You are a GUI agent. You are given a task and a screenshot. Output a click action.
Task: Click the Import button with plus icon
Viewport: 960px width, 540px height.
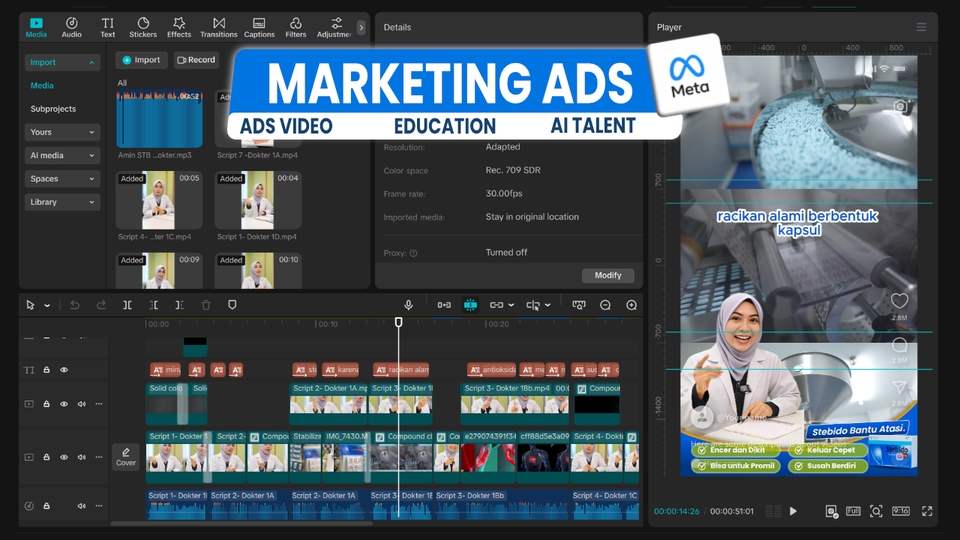[x=141, y=60]
